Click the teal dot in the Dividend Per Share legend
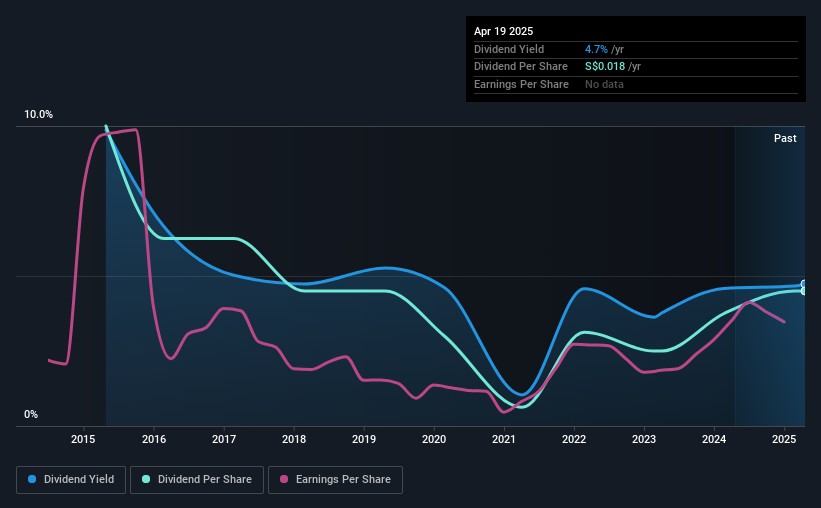The height and width of the screenshot is (508, 821). click(x=146, y=480)
